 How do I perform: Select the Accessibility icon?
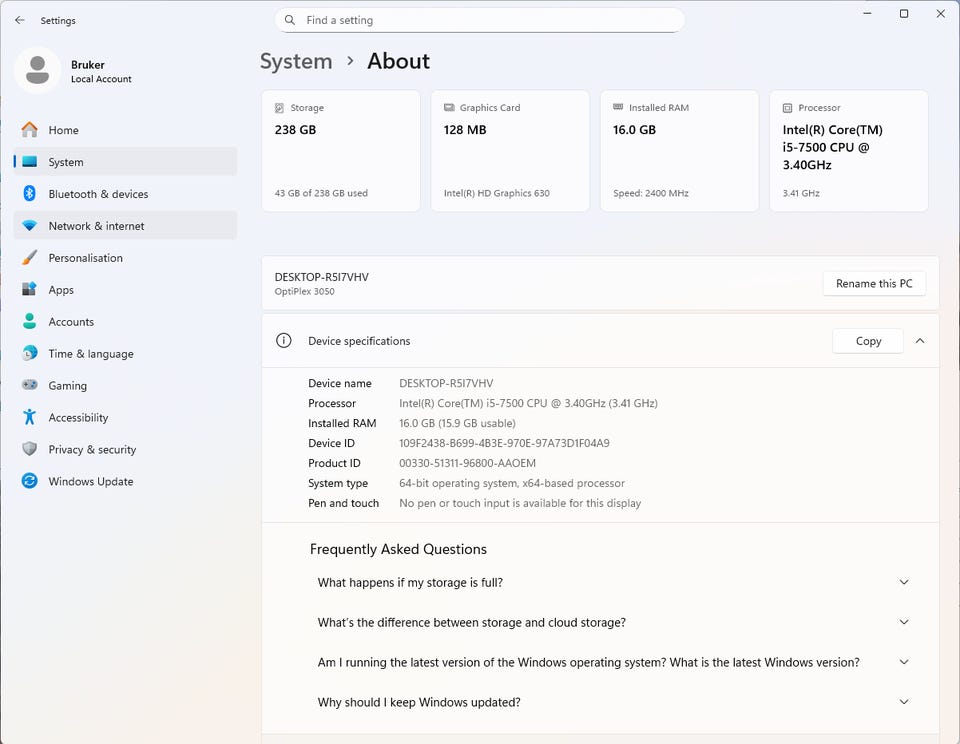[x=29, y=418]
